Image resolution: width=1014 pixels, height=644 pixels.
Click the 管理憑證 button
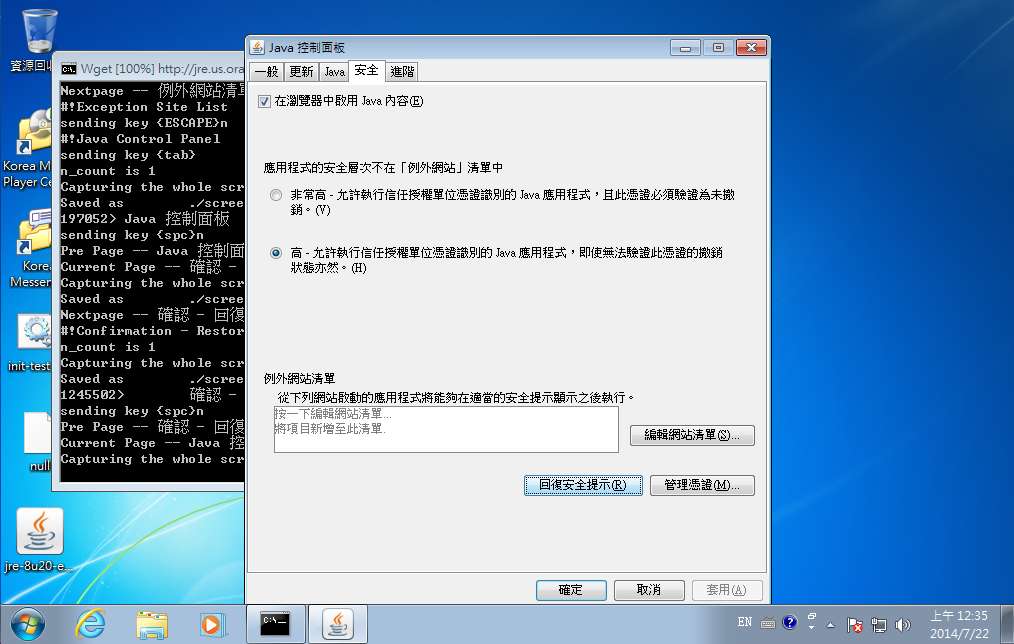pyautogui.click(x=702, y=485)
